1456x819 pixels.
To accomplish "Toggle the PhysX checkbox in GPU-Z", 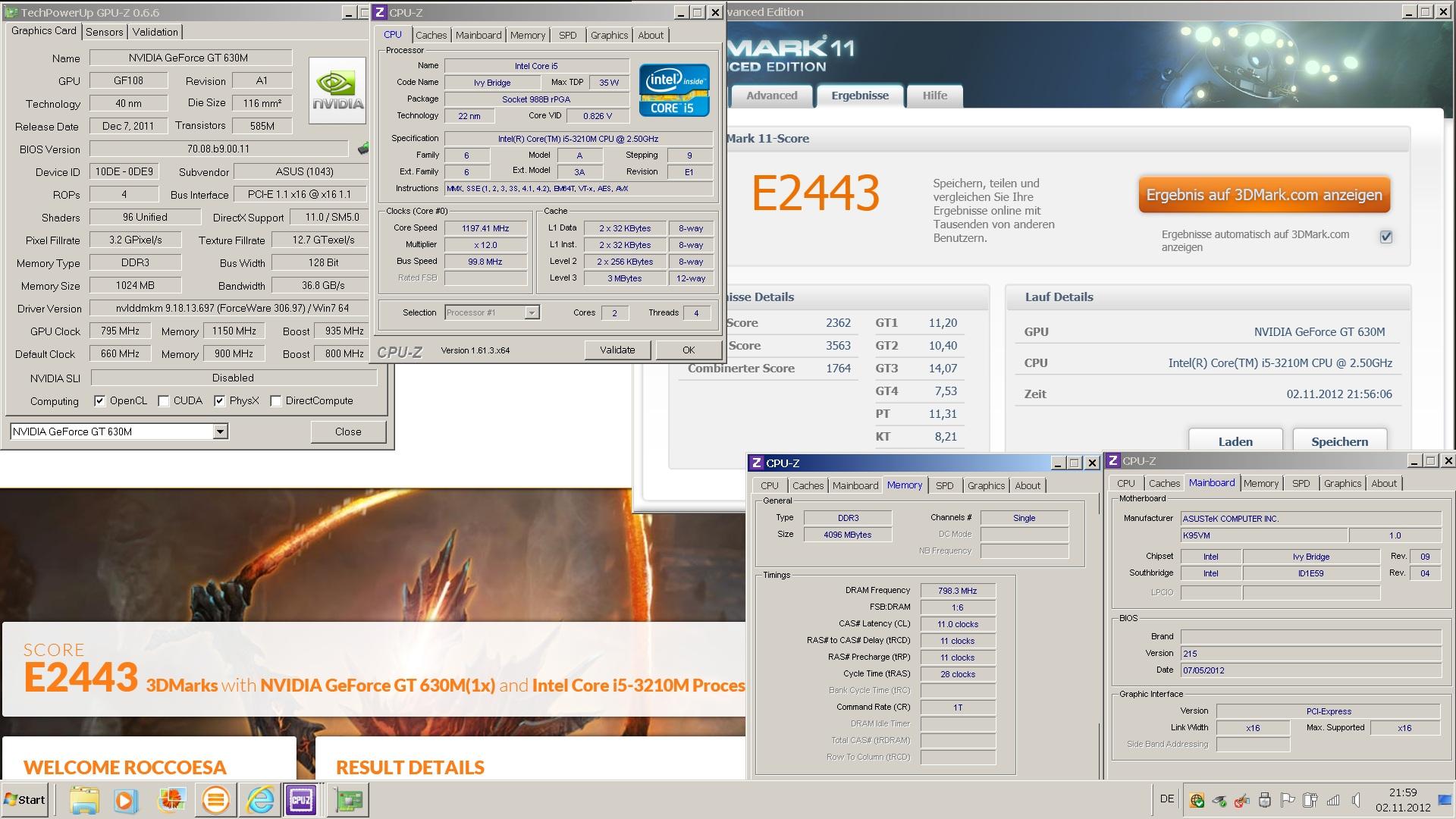I will coord(219,400).
